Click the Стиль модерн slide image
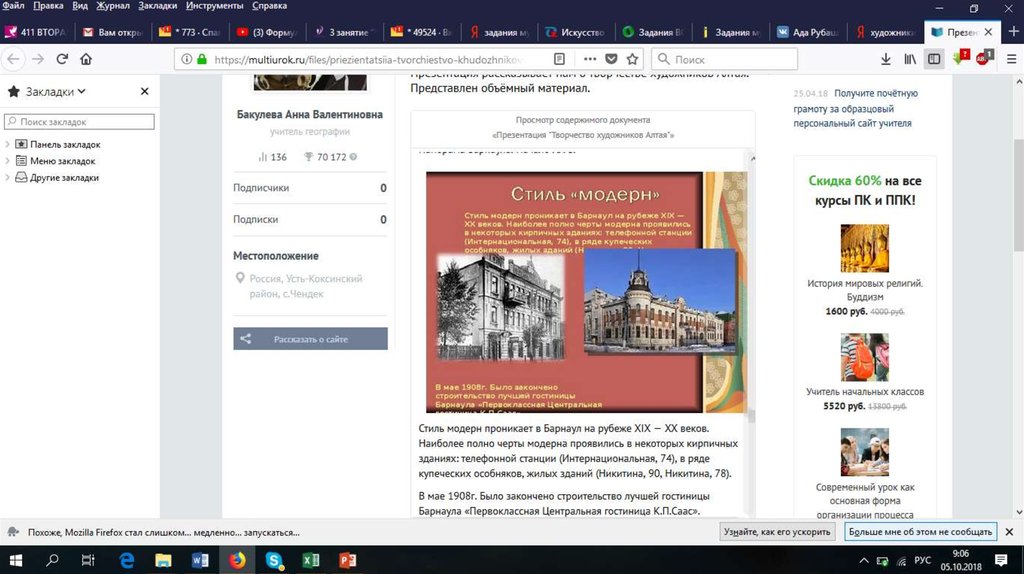Viewport: 1024px width, 574px height. coord(564,292)
